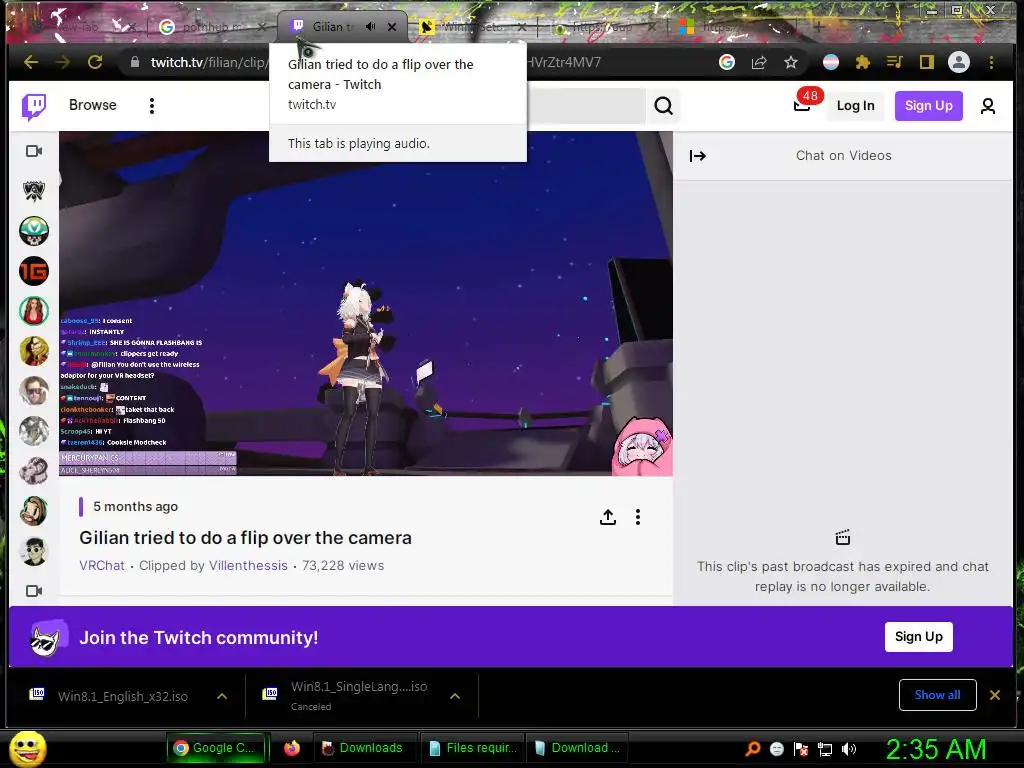The image size is (1024, 768).
Task: Open the yellow-and-red character channel avatar
Action: [x=34, y=351]
